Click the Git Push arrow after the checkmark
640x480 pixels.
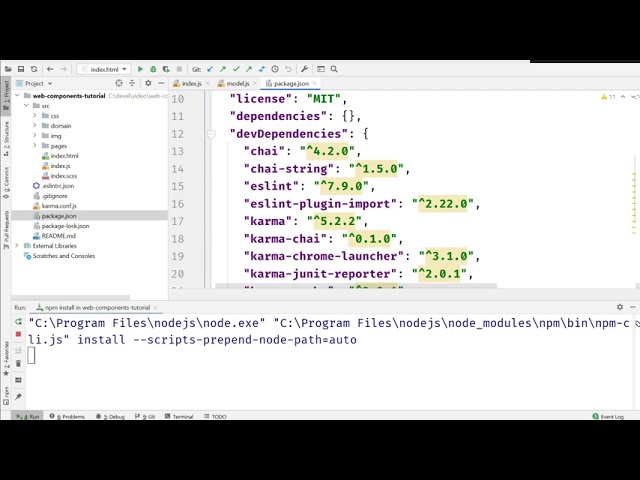(x=249, y=69)
